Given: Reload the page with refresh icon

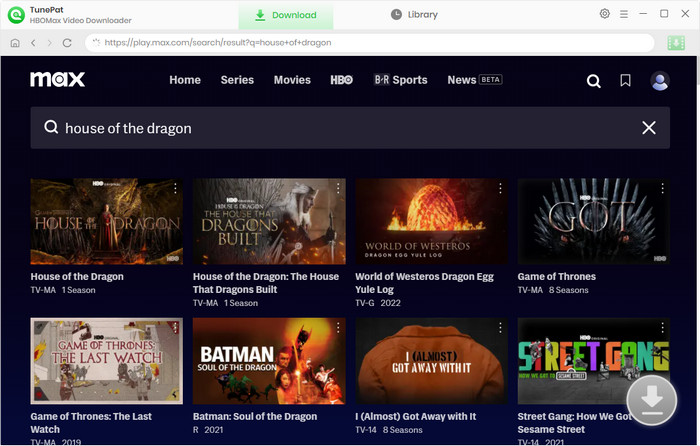Looking at the screenshot, I should 67,43.
